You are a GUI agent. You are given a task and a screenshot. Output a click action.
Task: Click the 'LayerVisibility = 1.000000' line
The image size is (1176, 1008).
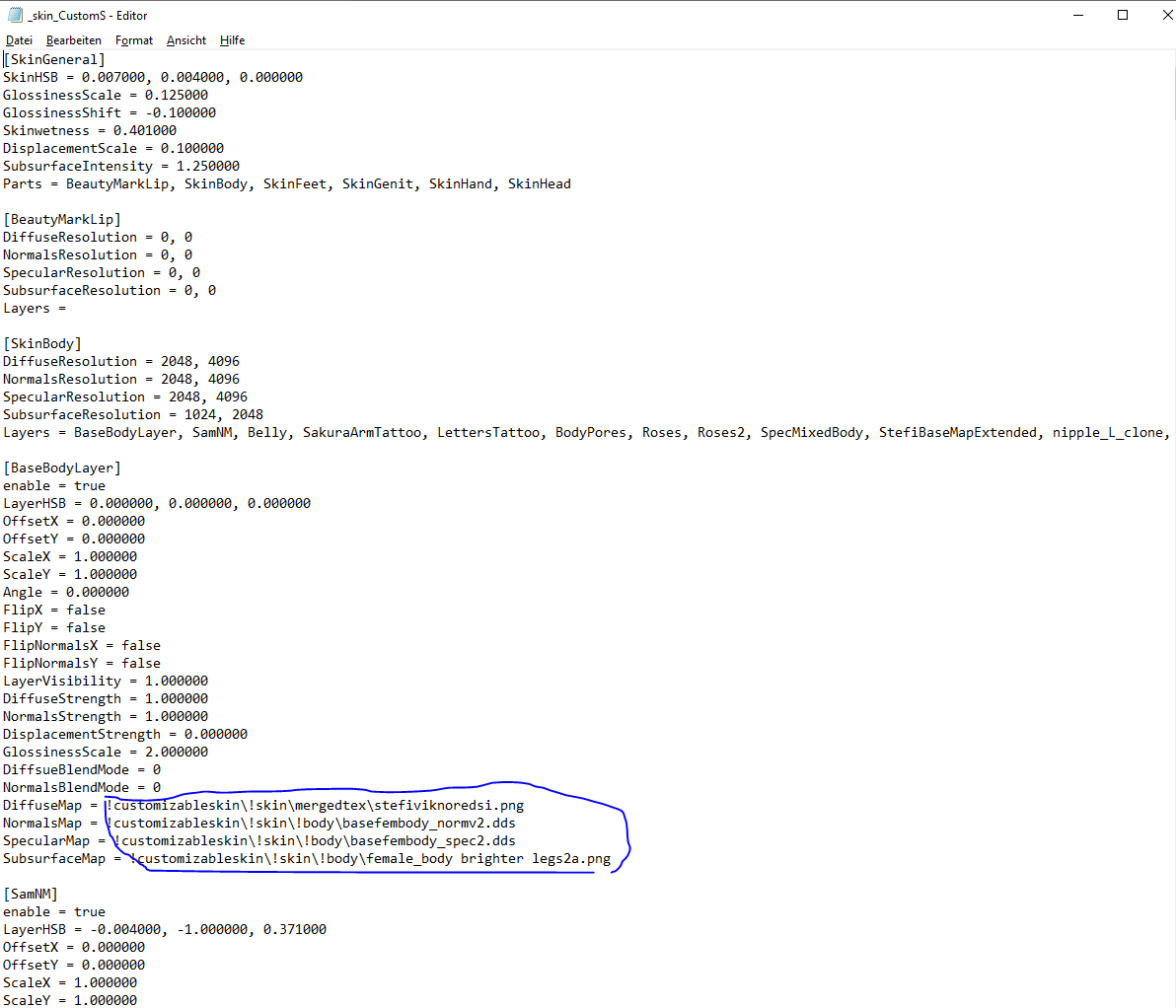pos(106,681)
